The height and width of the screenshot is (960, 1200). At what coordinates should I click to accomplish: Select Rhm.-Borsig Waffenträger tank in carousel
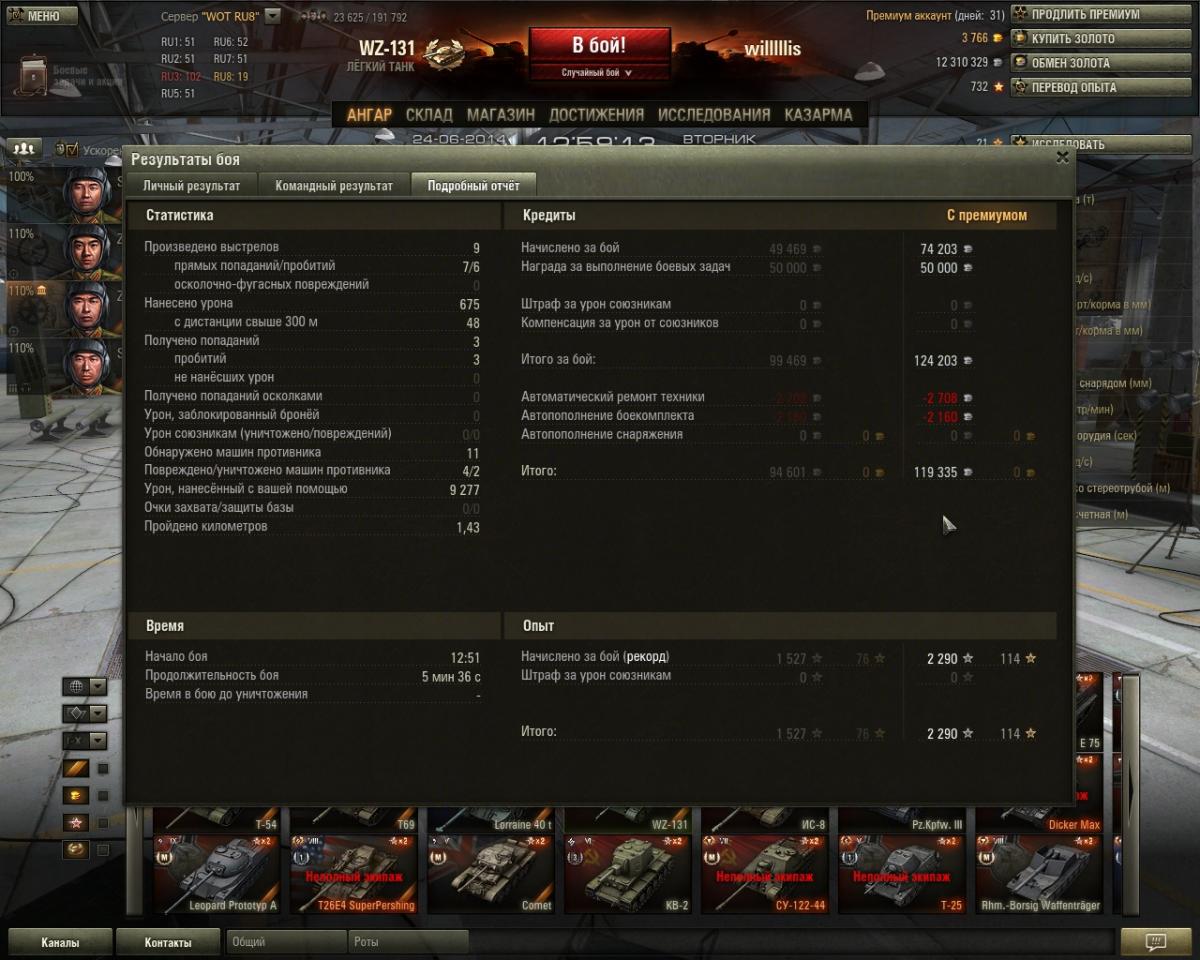pyautogui.click(x=1039, y=874)
